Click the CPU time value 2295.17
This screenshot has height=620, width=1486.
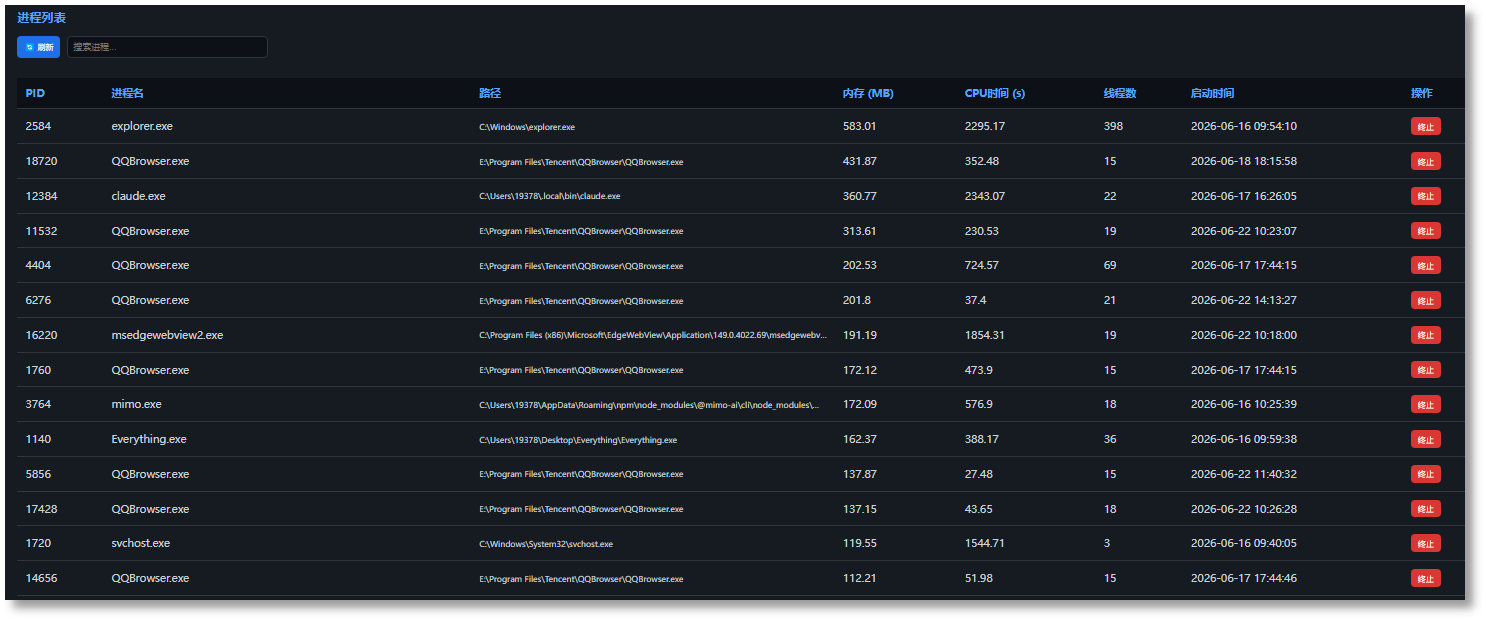tap(985, 126)
